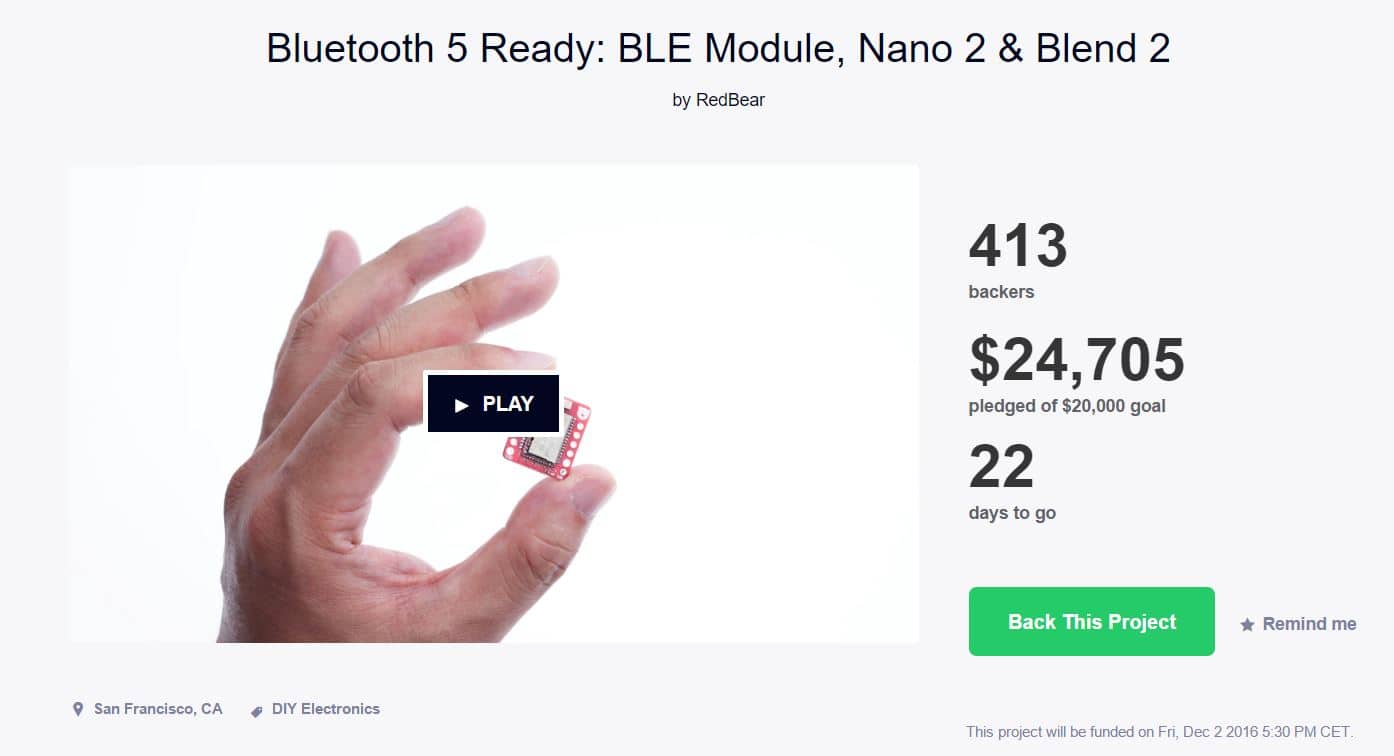Click the $24,705 pledged amount
The height and width of the screenshot is (756, 1394).
click(1076, 360)
